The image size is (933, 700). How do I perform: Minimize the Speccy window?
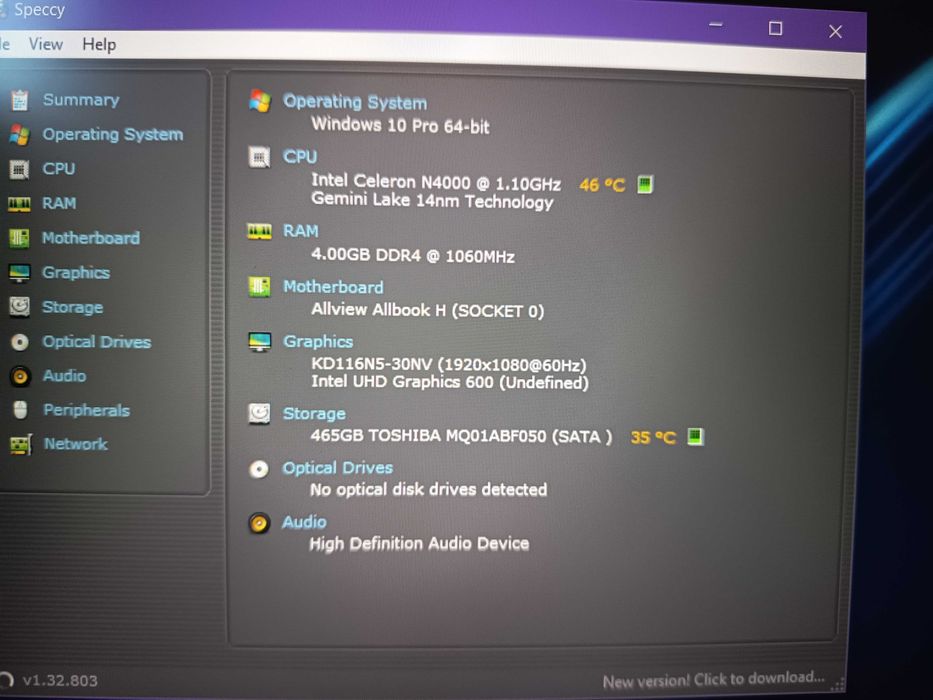716,26
